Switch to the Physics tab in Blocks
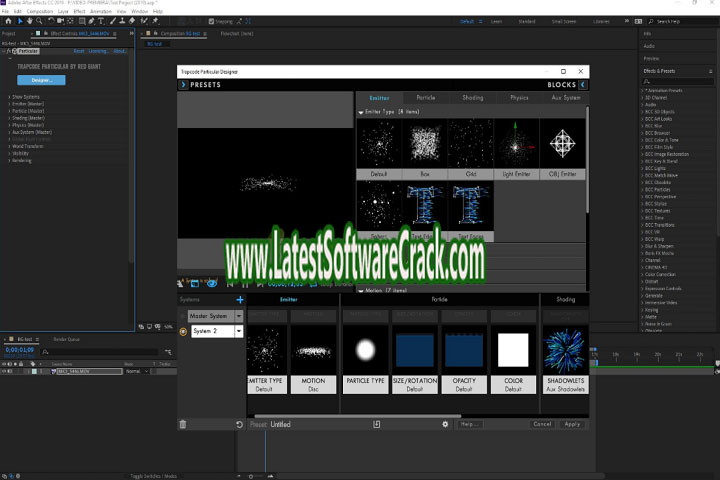The height and width of the screenshot is (480, 720). point(519,97)
